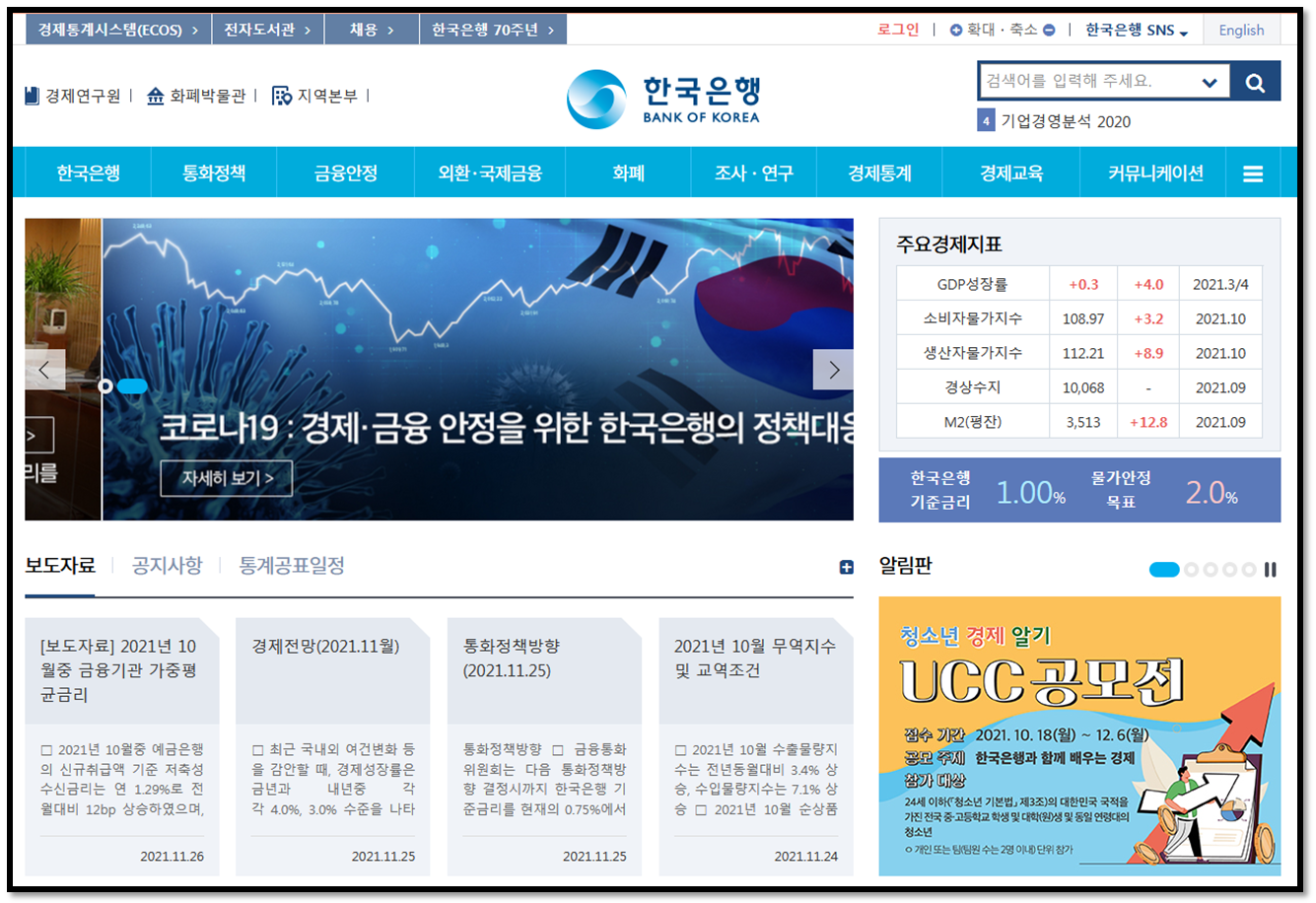Expand the 한국은행 SNS dropdown
Image resolution: width=1316 pixels, height=903 pixels.
[x=1137, y=31]
